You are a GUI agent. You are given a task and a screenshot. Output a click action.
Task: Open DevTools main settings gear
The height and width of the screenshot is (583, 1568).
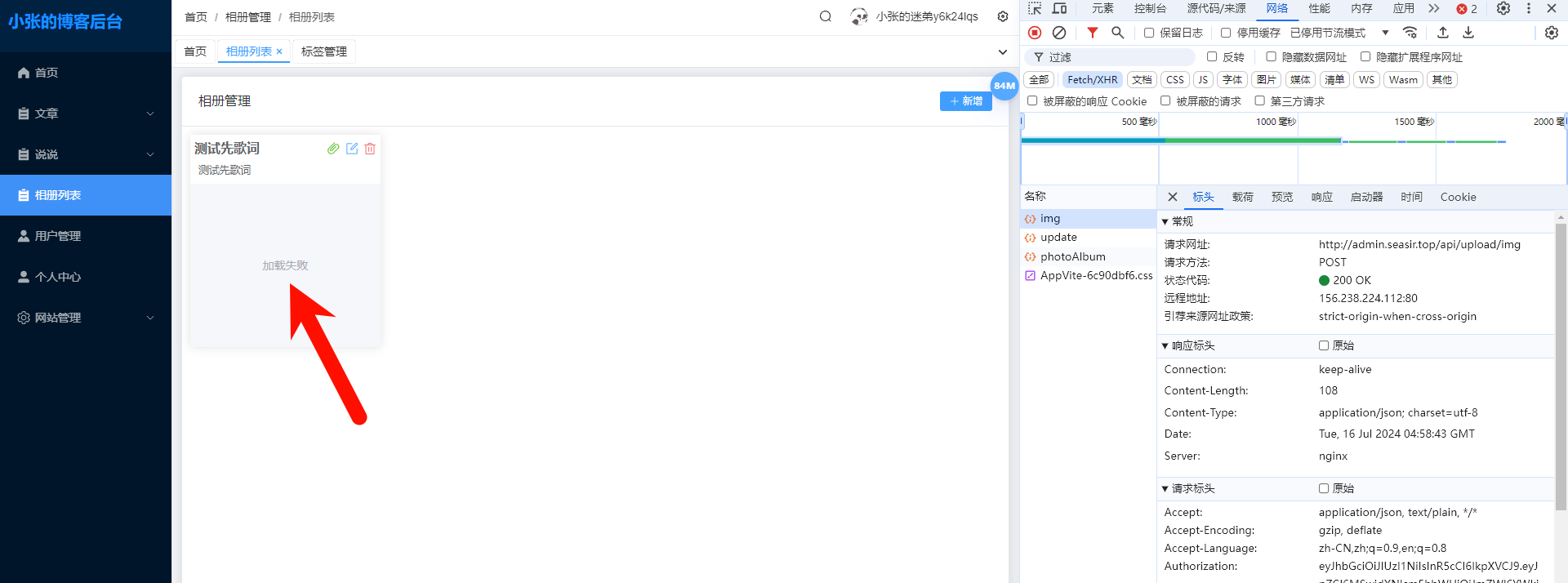(1503, 8)
